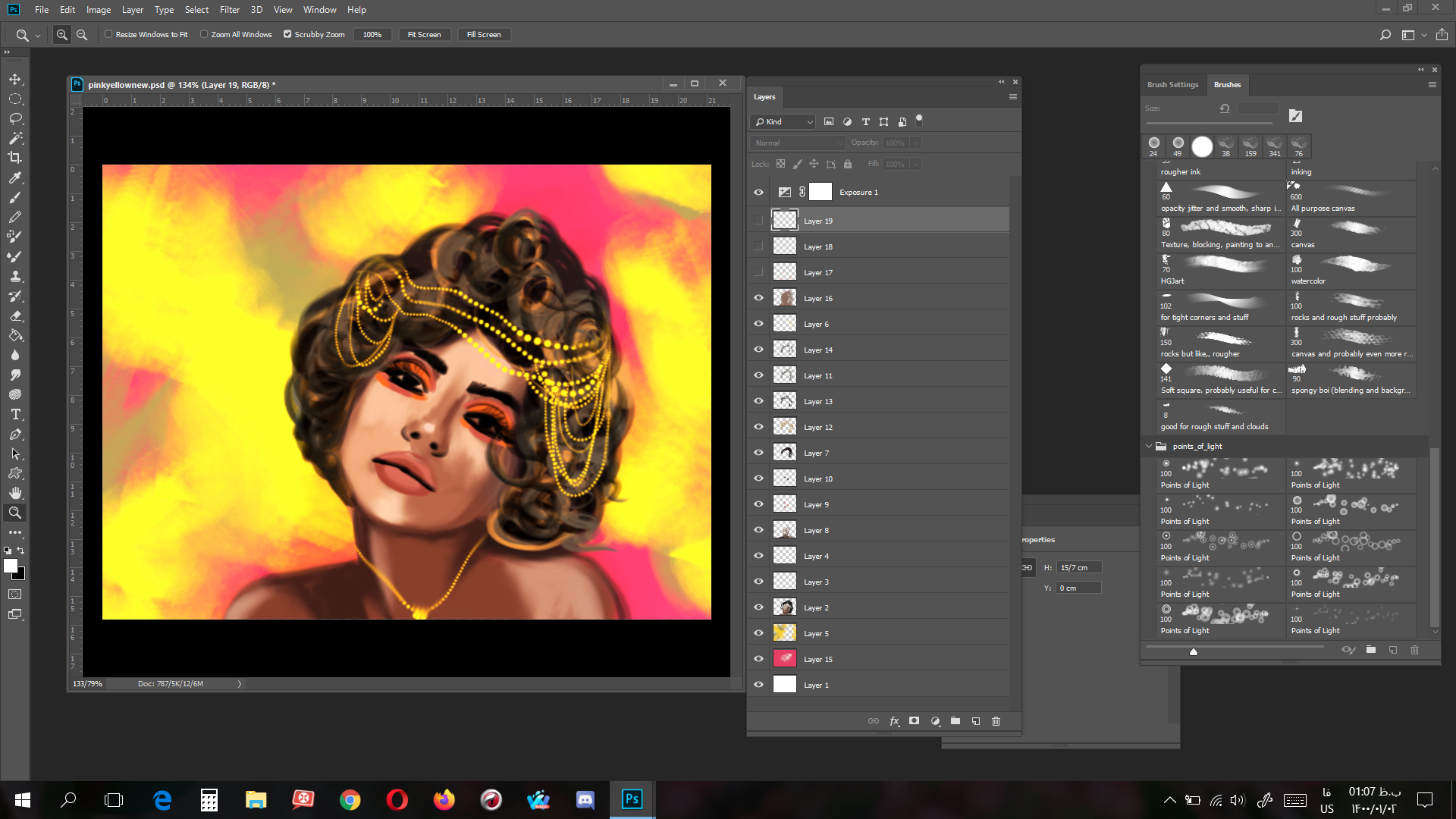
Task: Open the Filter menu
Action: 230,10
